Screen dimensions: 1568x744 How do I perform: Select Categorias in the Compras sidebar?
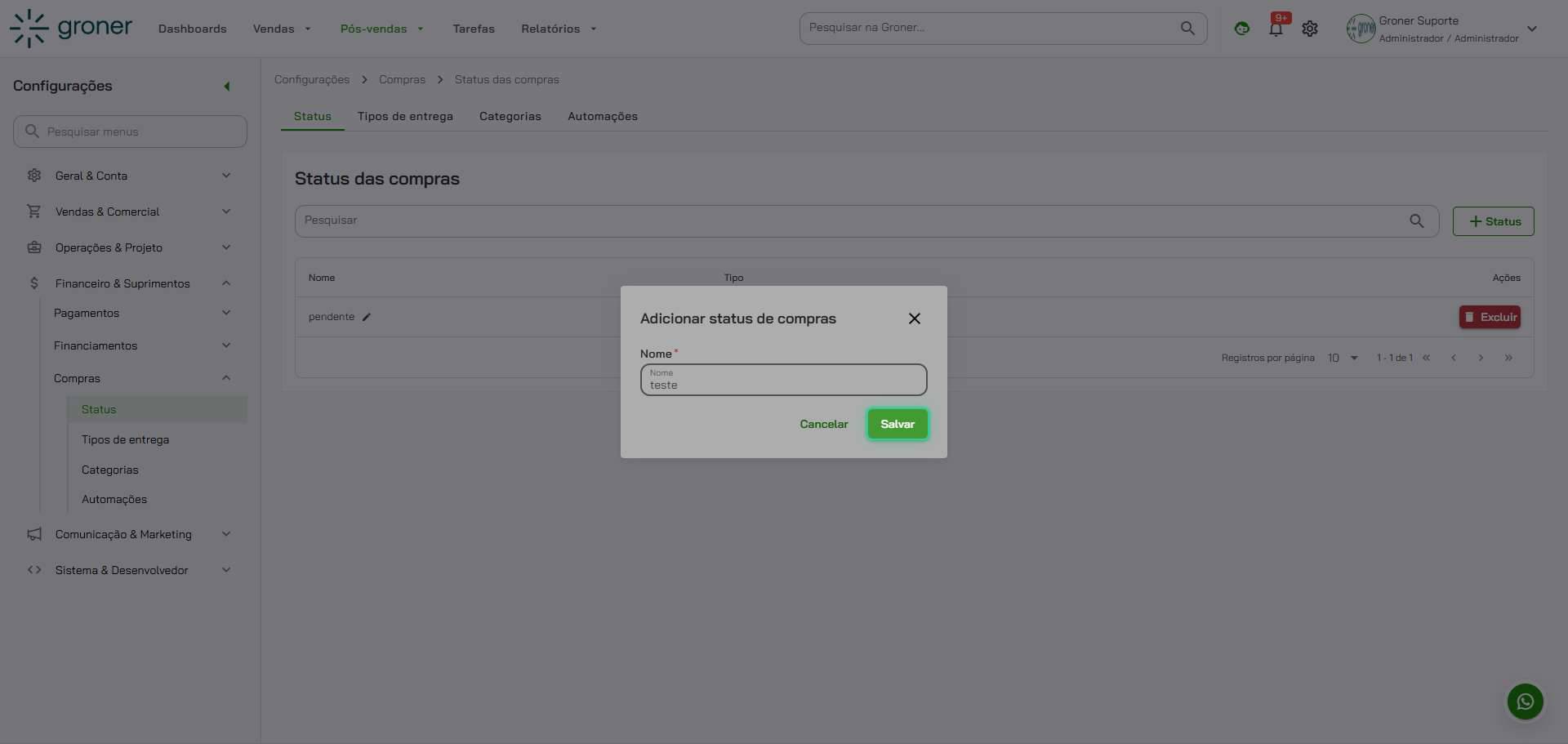click(x=110, y=470)
